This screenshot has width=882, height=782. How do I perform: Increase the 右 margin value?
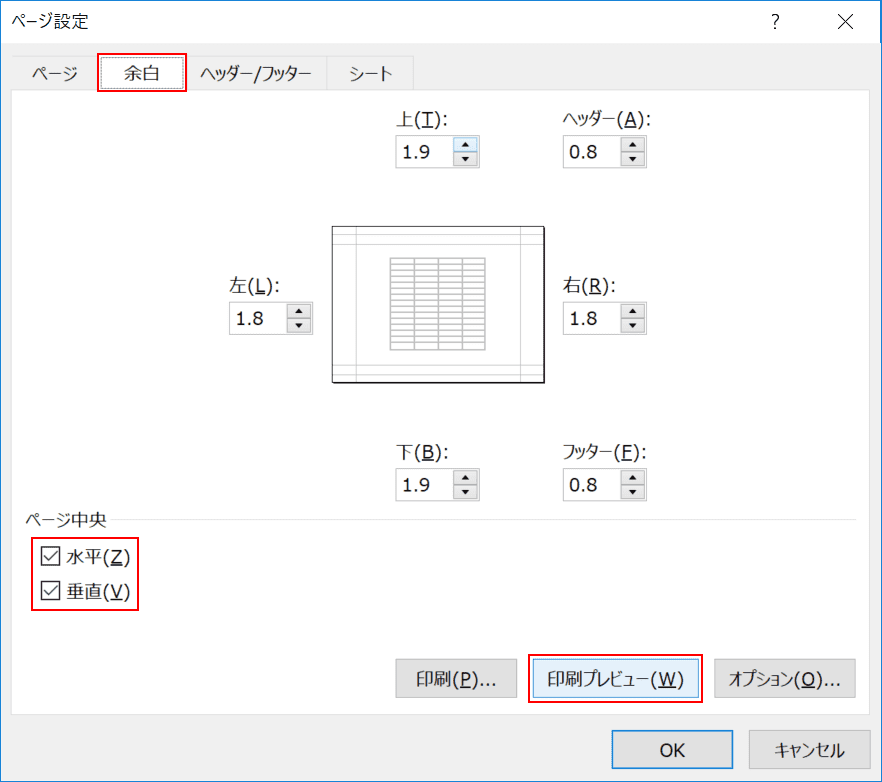pos(632,312)
